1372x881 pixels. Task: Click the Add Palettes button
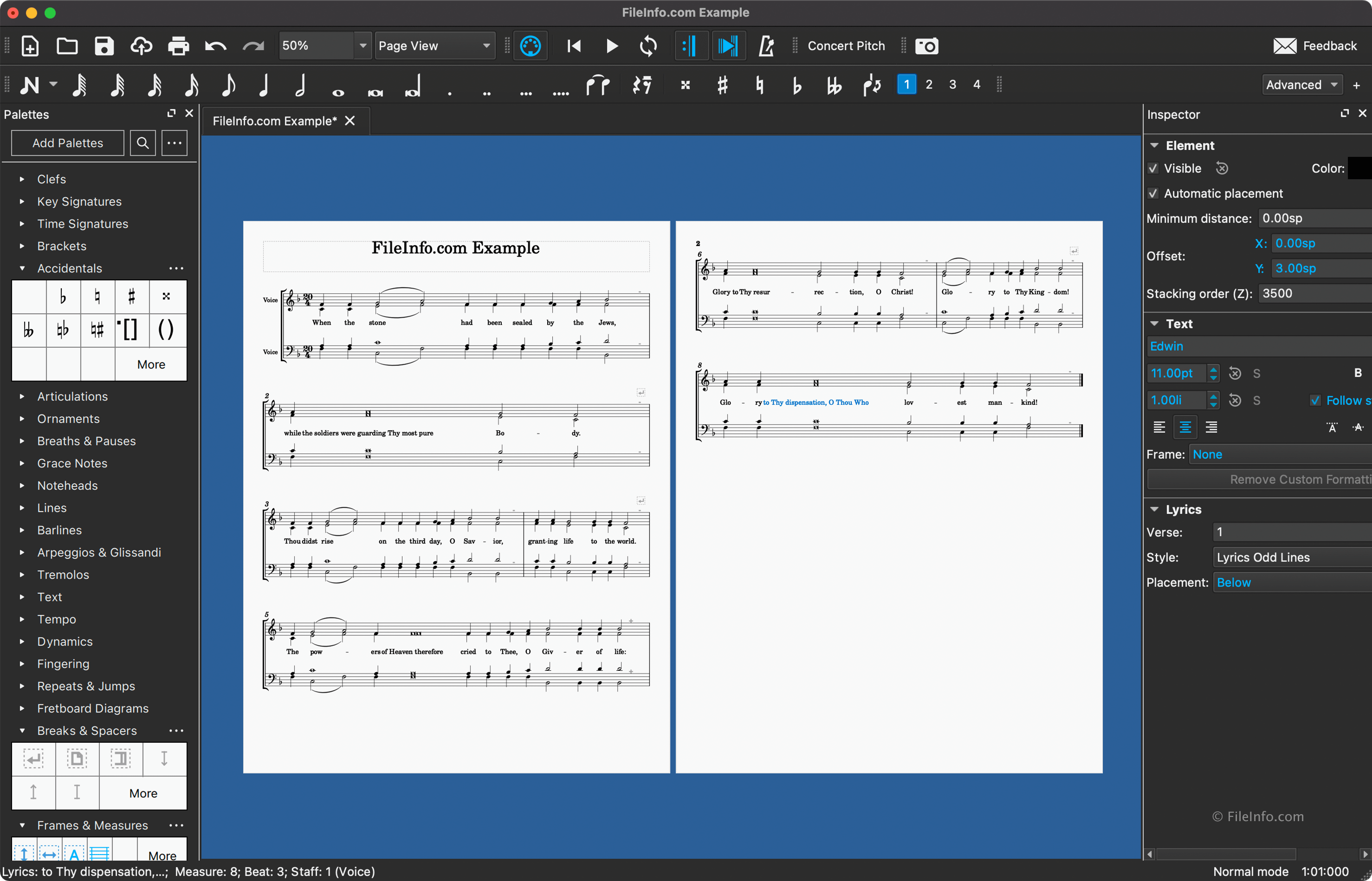click(x=67, y=143)
